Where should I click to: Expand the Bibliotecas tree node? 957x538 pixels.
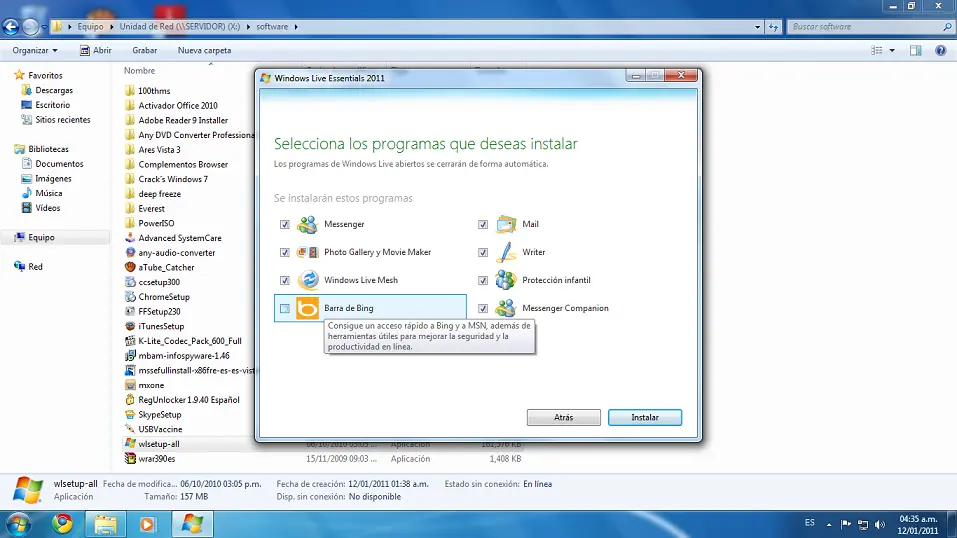8,149
